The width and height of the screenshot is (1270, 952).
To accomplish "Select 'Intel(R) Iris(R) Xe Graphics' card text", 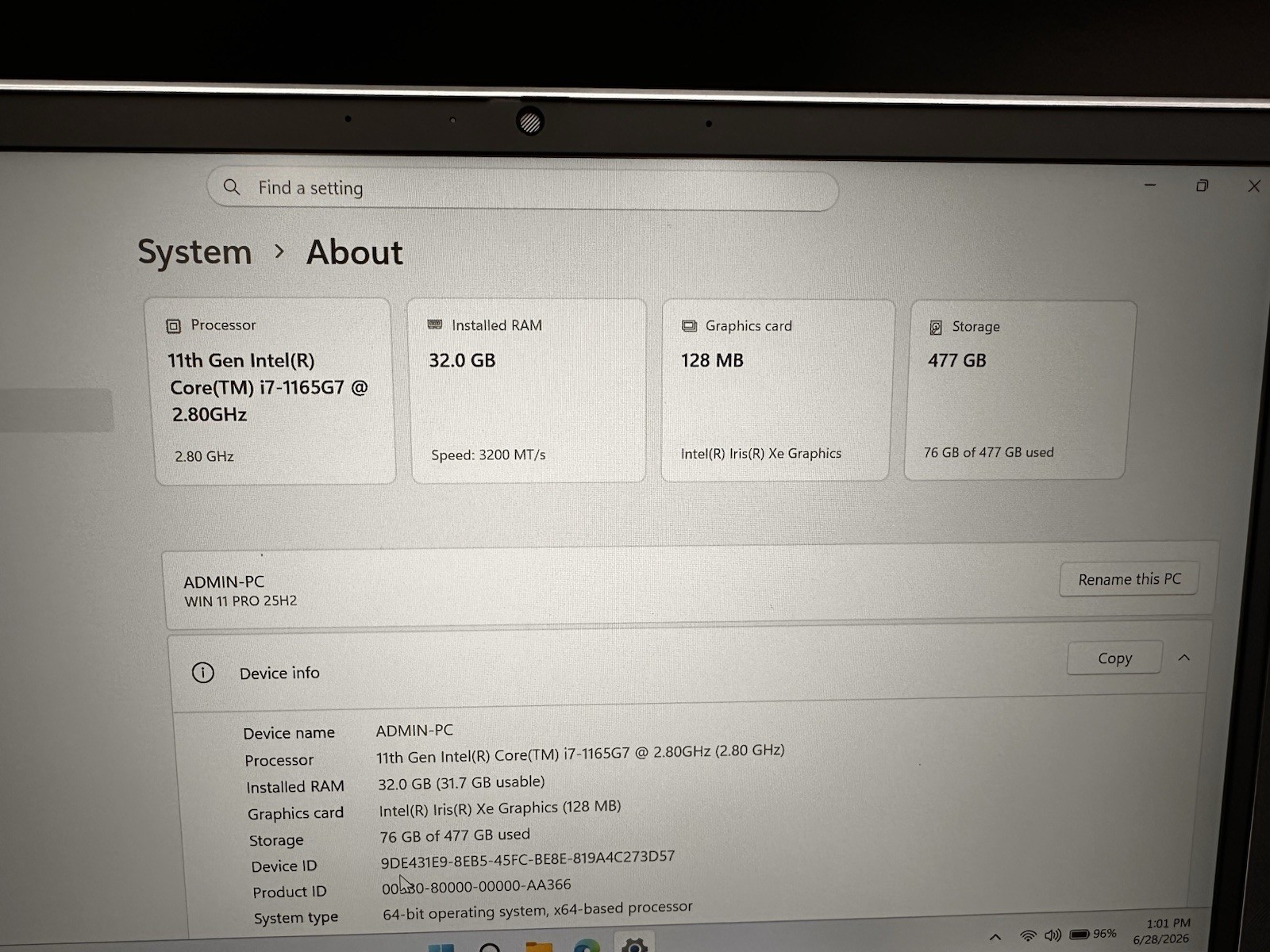I will pos(760,453).
